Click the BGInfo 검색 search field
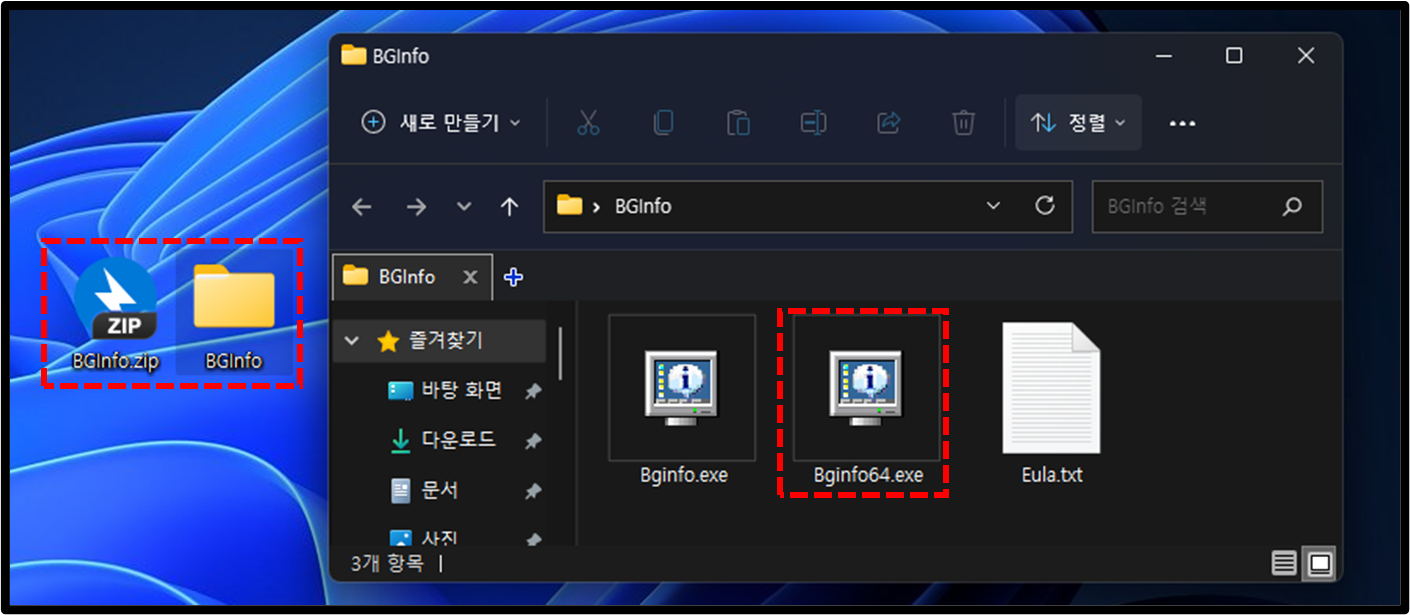Viewport: 1410px width, 615px height. 1207,207
